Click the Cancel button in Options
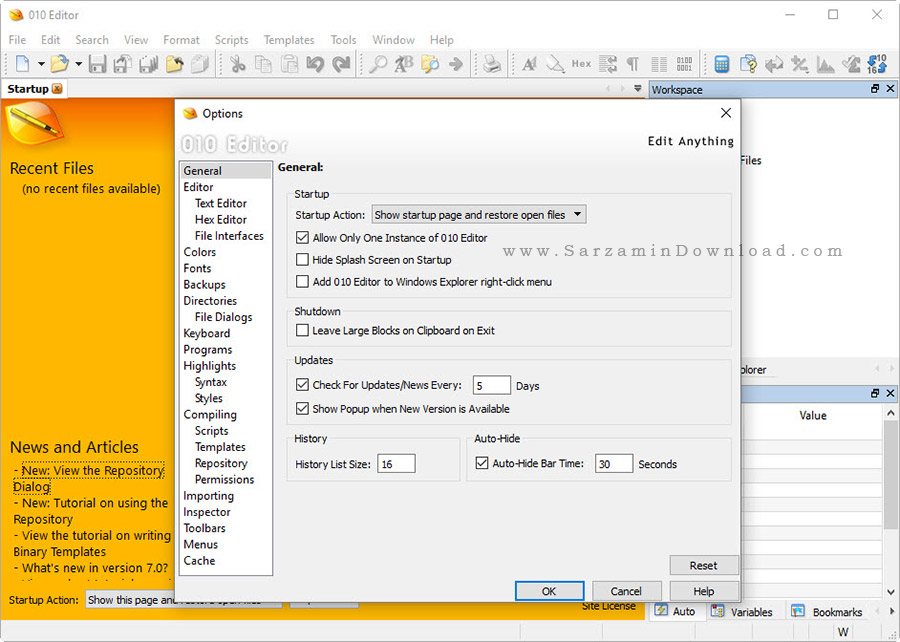This screenshot has height=642, width=900. coord(626,591)
